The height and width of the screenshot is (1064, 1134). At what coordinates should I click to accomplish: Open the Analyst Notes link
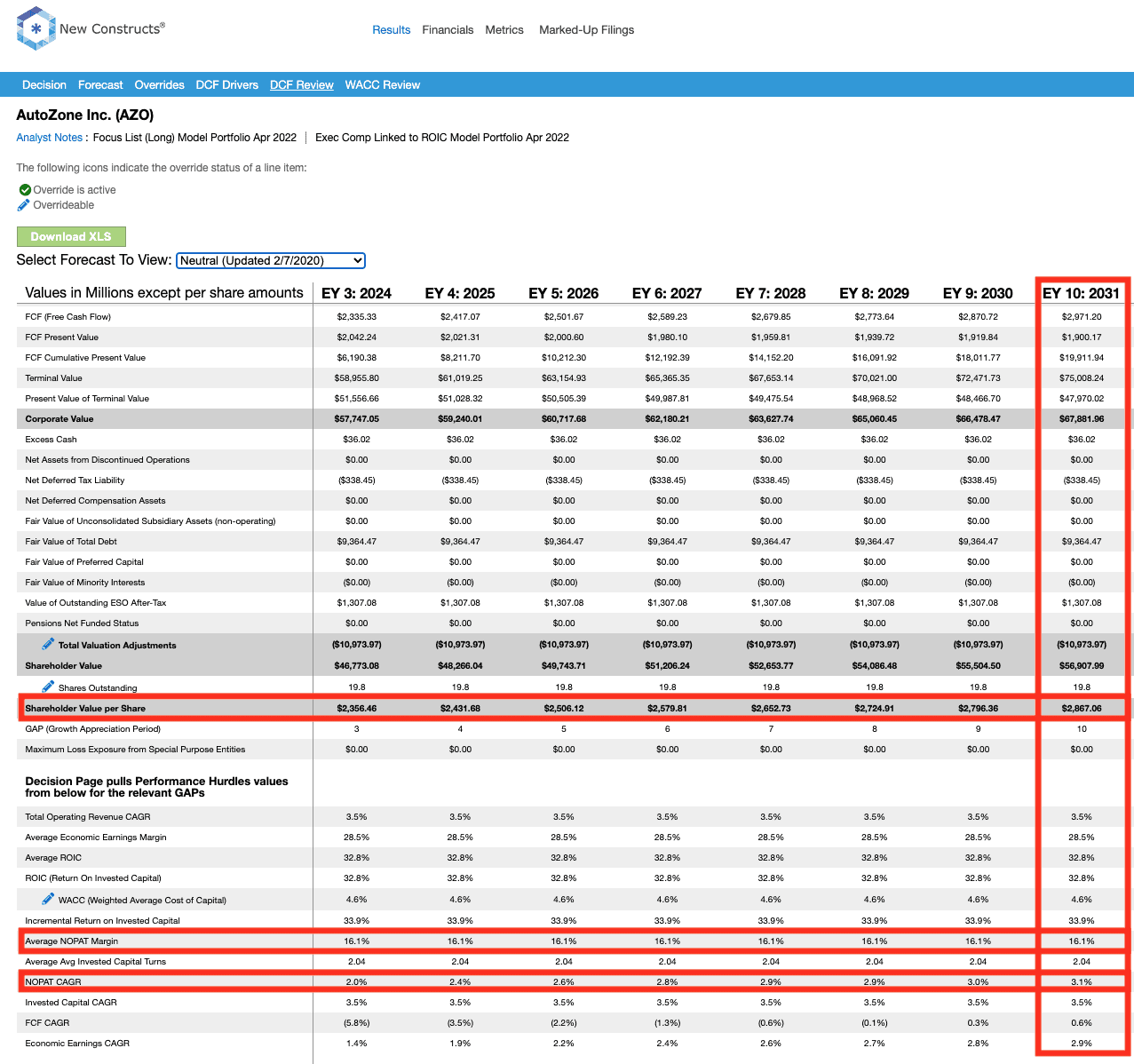tap(49, 138)
